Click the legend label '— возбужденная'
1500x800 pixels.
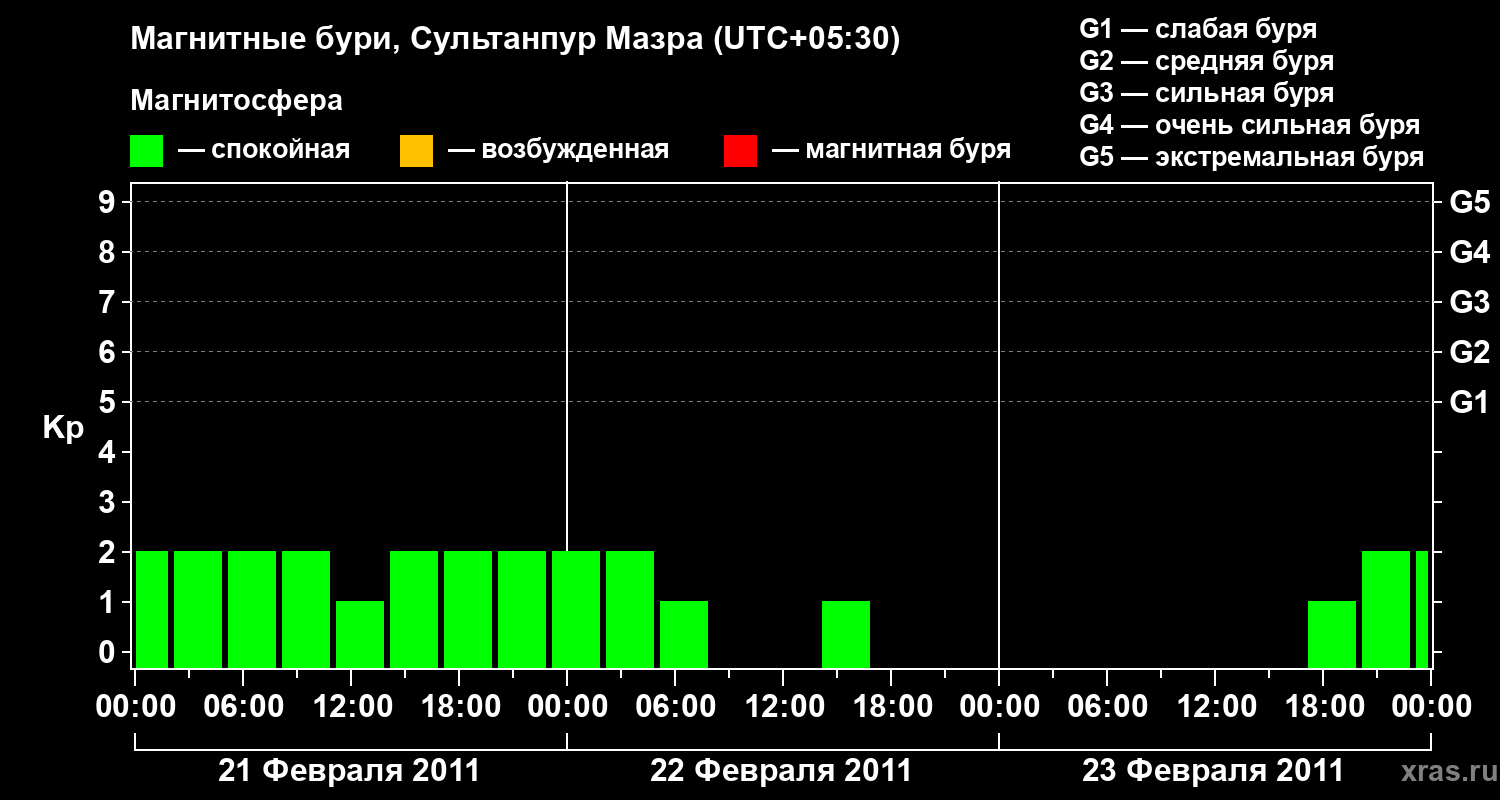tap(558, 151)
